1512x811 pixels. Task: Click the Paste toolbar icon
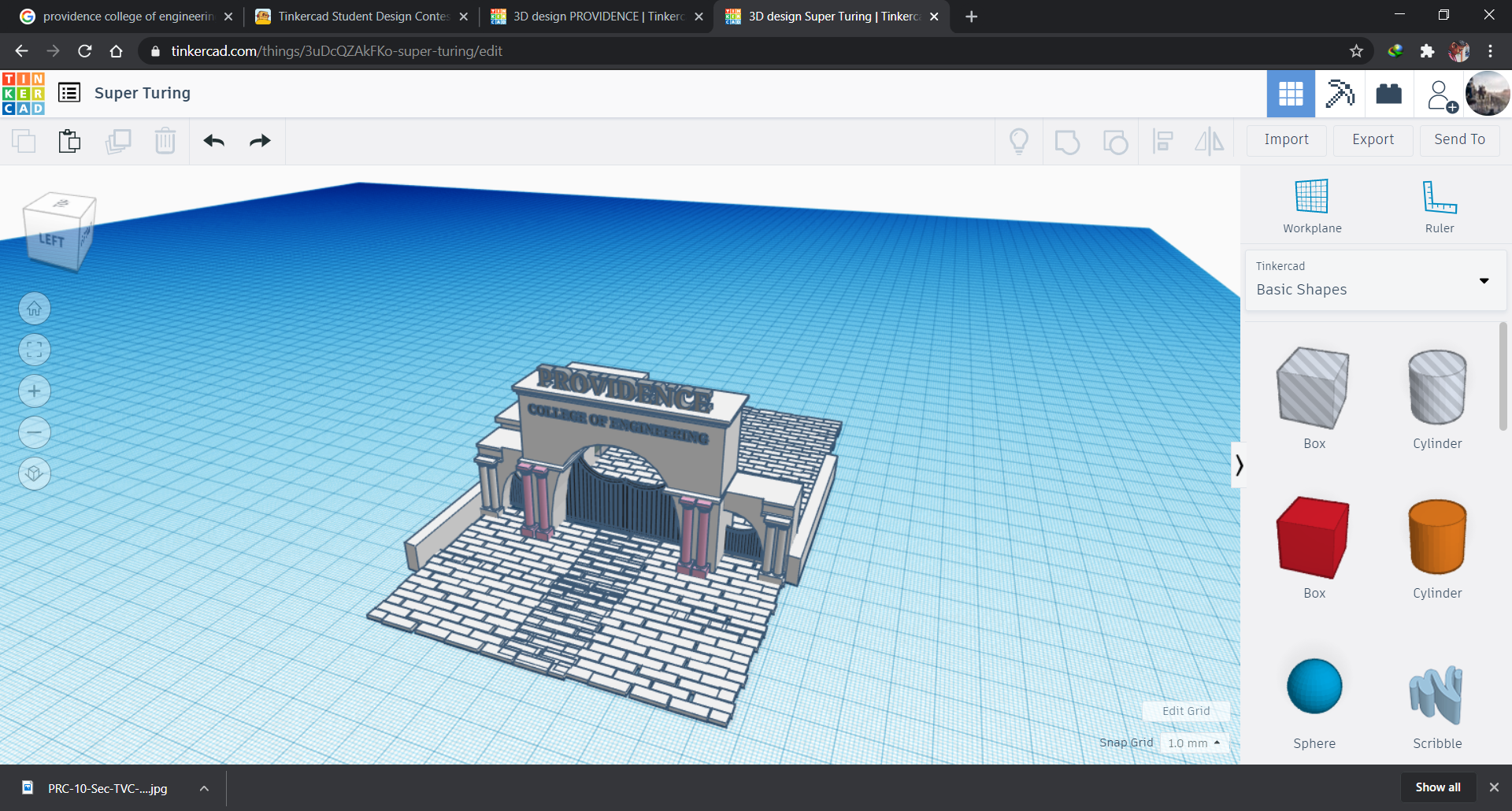[69, 141]
